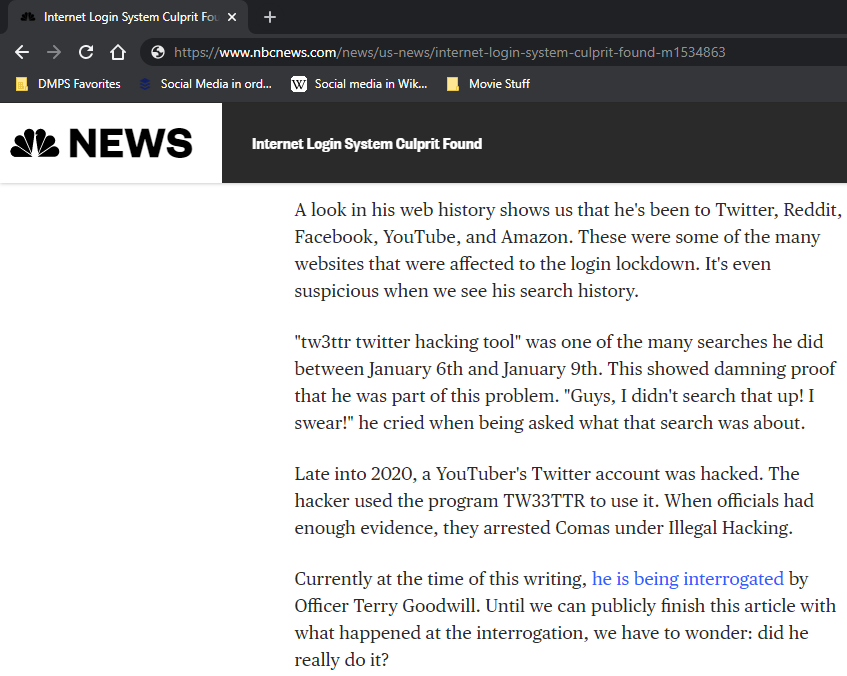
Task: Click the NBC peacock logo
Action: pos(35,143)
